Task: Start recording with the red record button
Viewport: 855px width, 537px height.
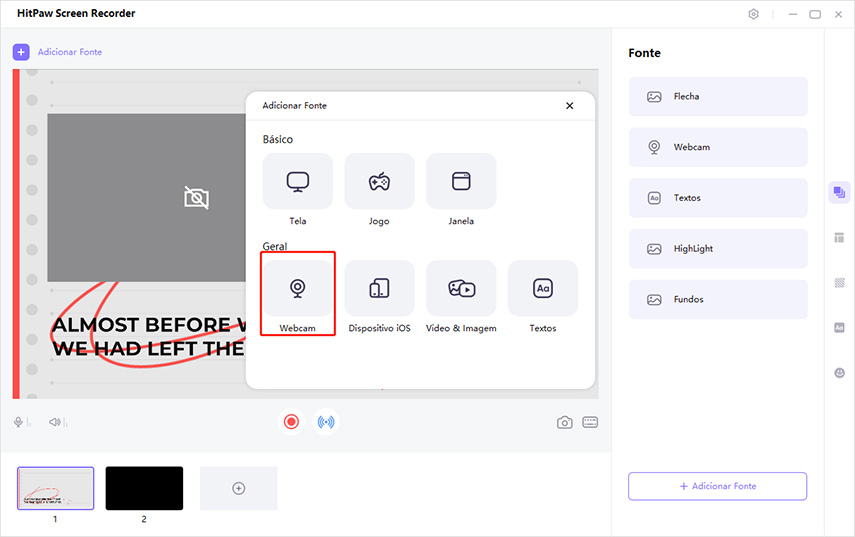Action: pyautogui.click(x=291, y=422)
